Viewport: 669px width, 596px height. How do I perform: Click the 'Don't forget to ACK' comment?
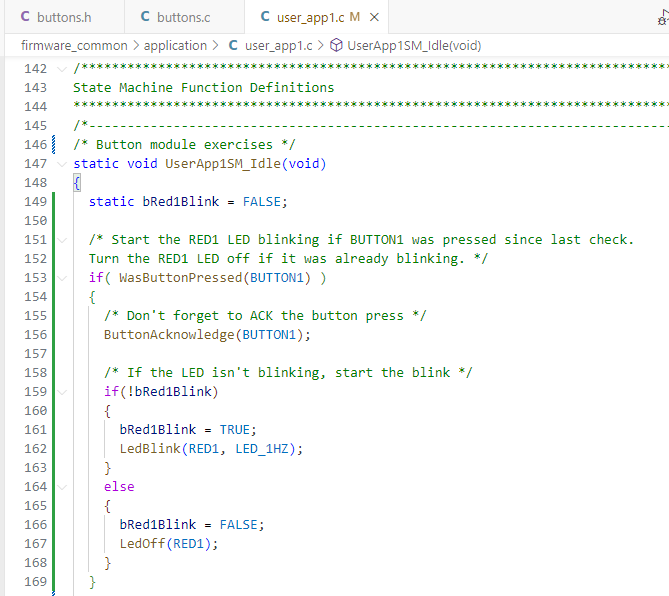point(265,316)
